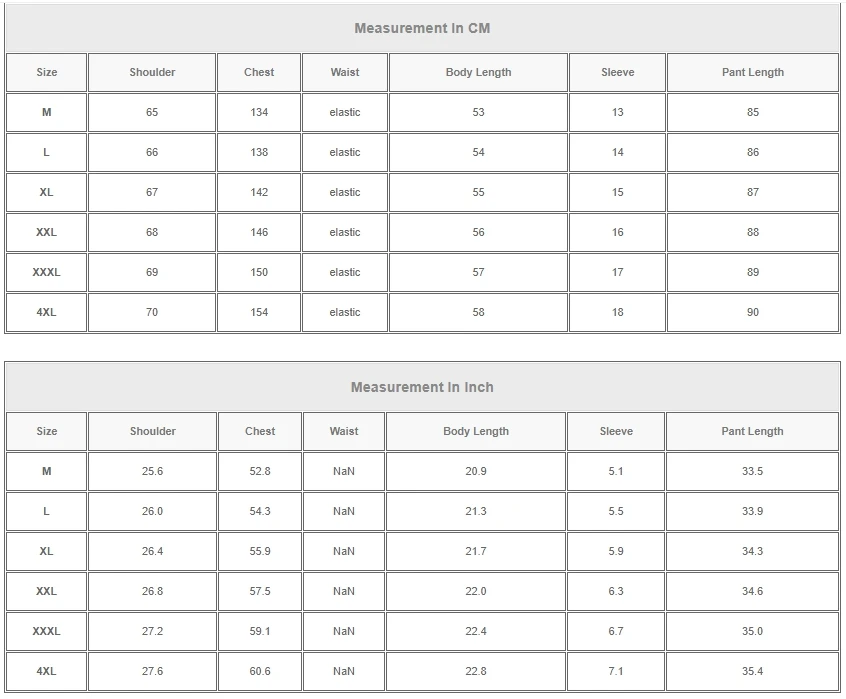Select the Pant Length header in the Inch table

tap(752, 431)
